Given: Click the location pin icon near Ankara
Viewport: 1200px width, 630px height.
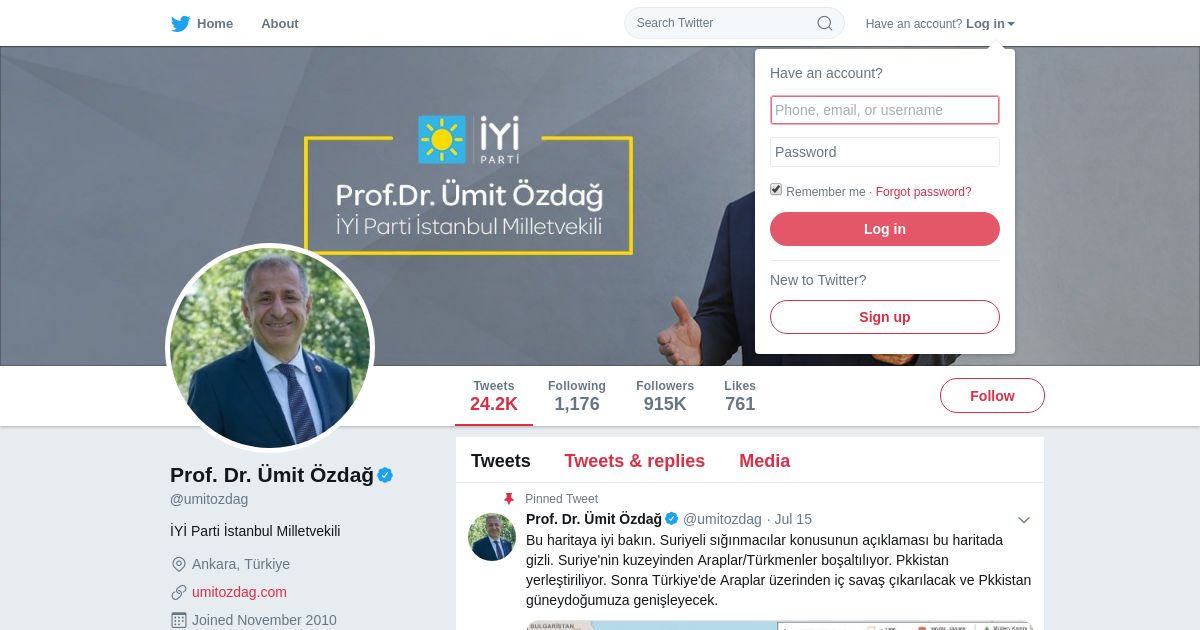Looking at the screenshot, I should point(179,564).
